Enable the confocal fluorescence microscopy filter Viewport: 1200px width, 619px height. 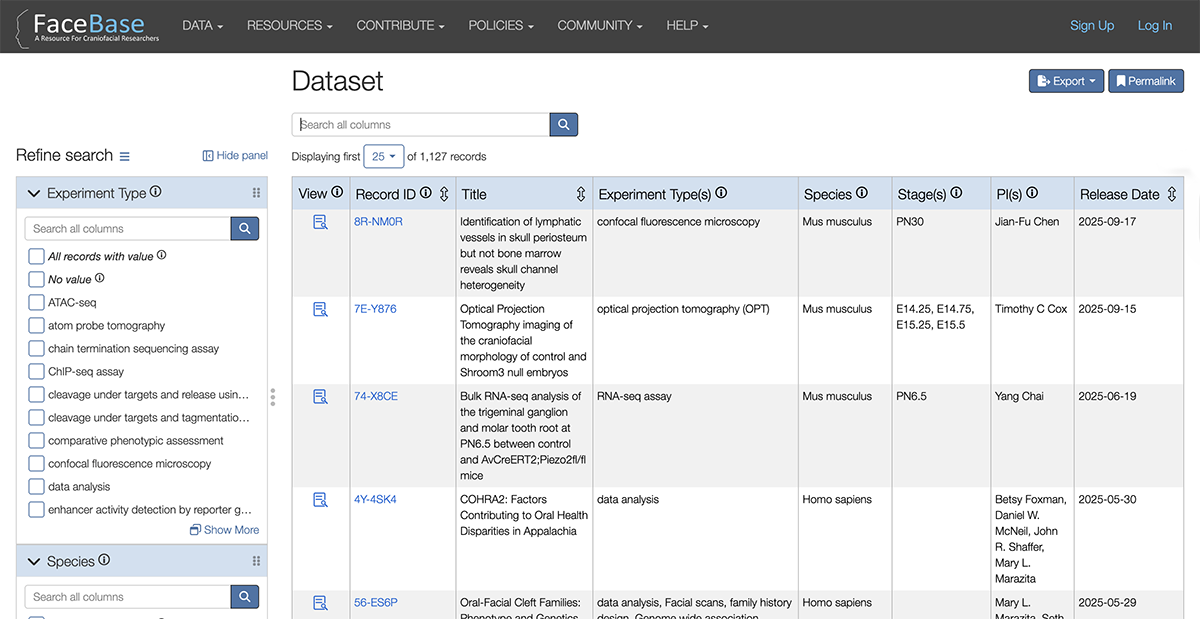click(x=35, y=463)
